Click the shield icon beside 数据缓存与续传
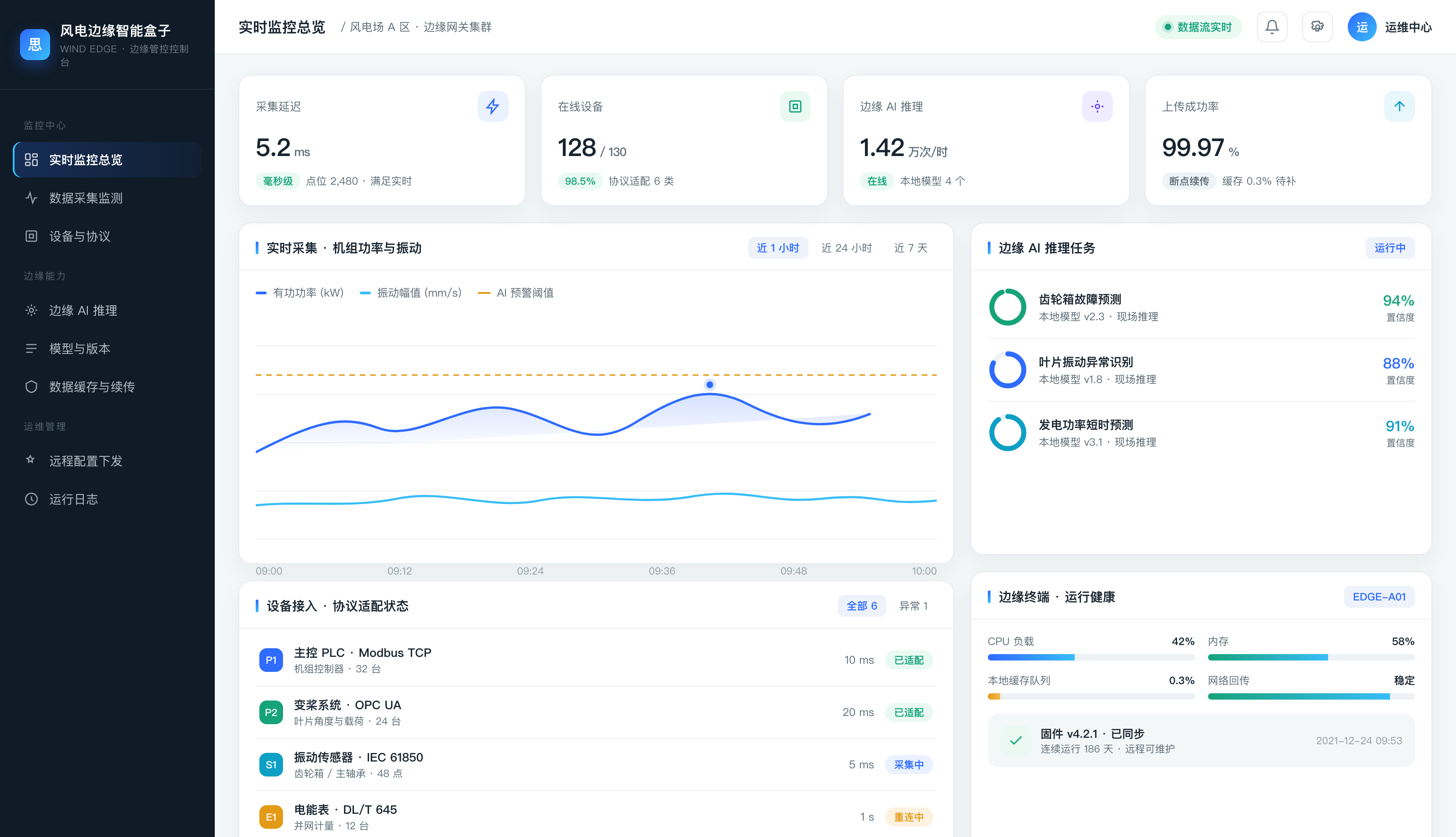This screenshot has width=1456, height=837. (x=31, y=387)
